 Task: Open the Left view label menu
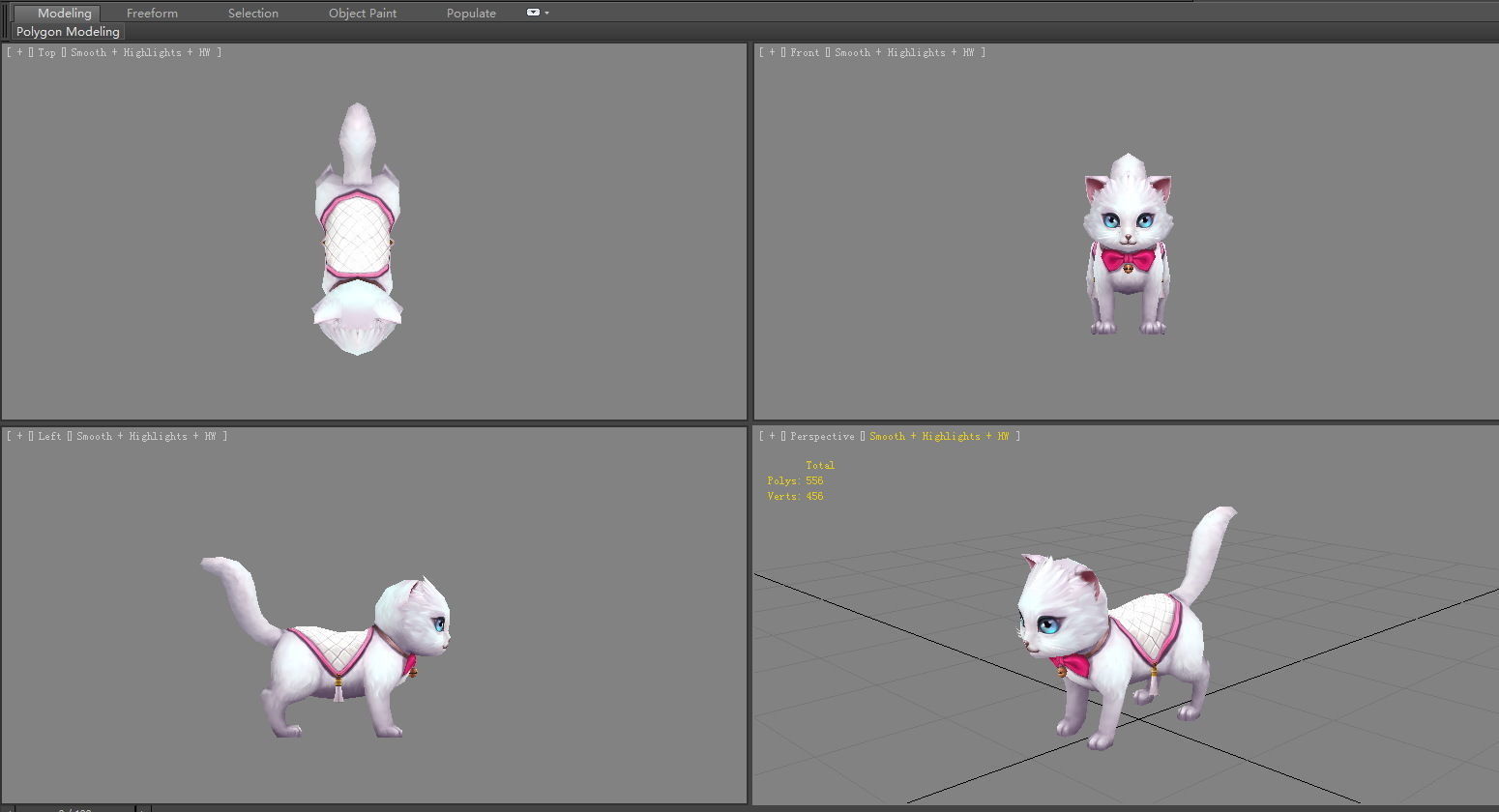[49, 436]
